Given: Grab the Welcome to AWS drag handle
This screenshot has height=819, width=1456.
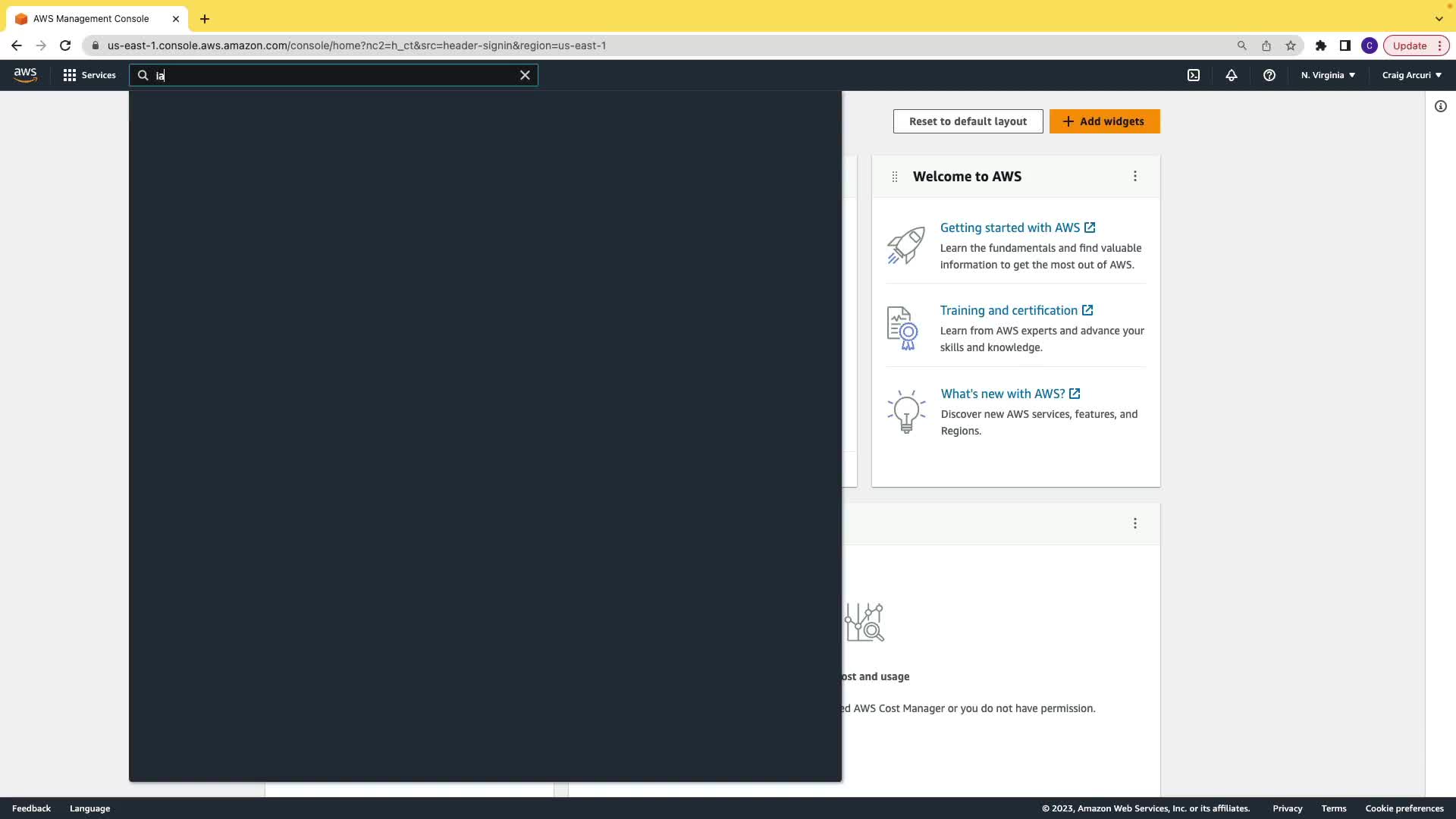Looking at the screenshot, I should pyautogui.click(x=895, y=177).
